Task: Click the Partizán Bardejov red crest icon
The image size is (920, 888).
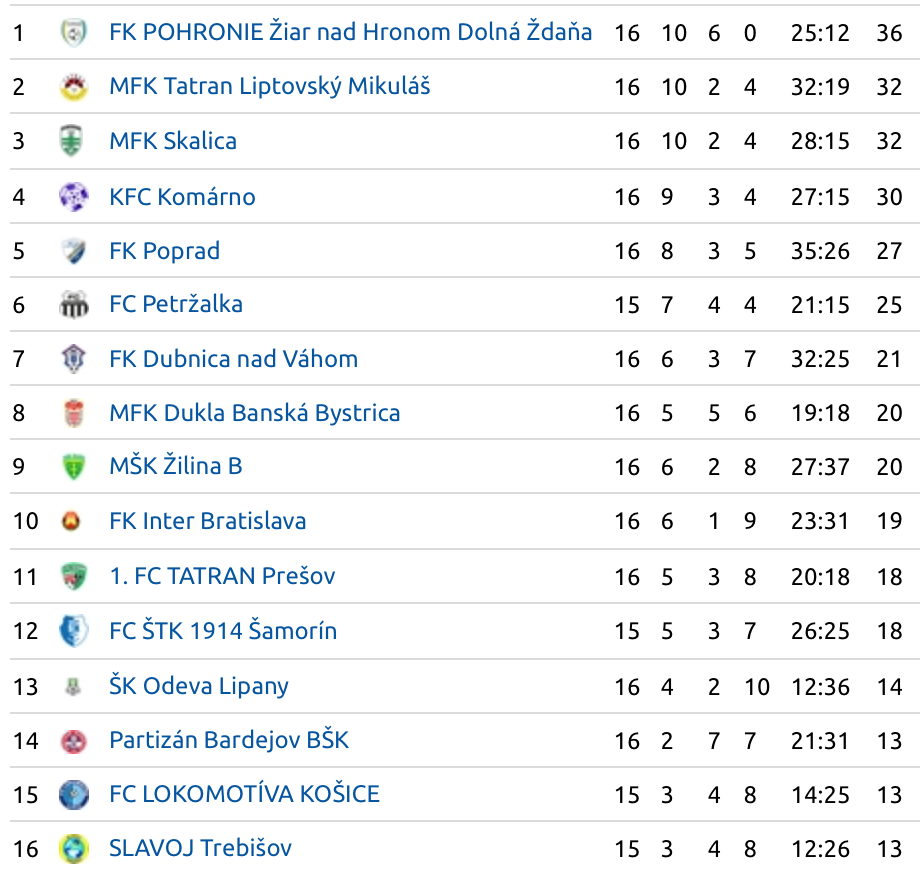Action: [74, 741]
